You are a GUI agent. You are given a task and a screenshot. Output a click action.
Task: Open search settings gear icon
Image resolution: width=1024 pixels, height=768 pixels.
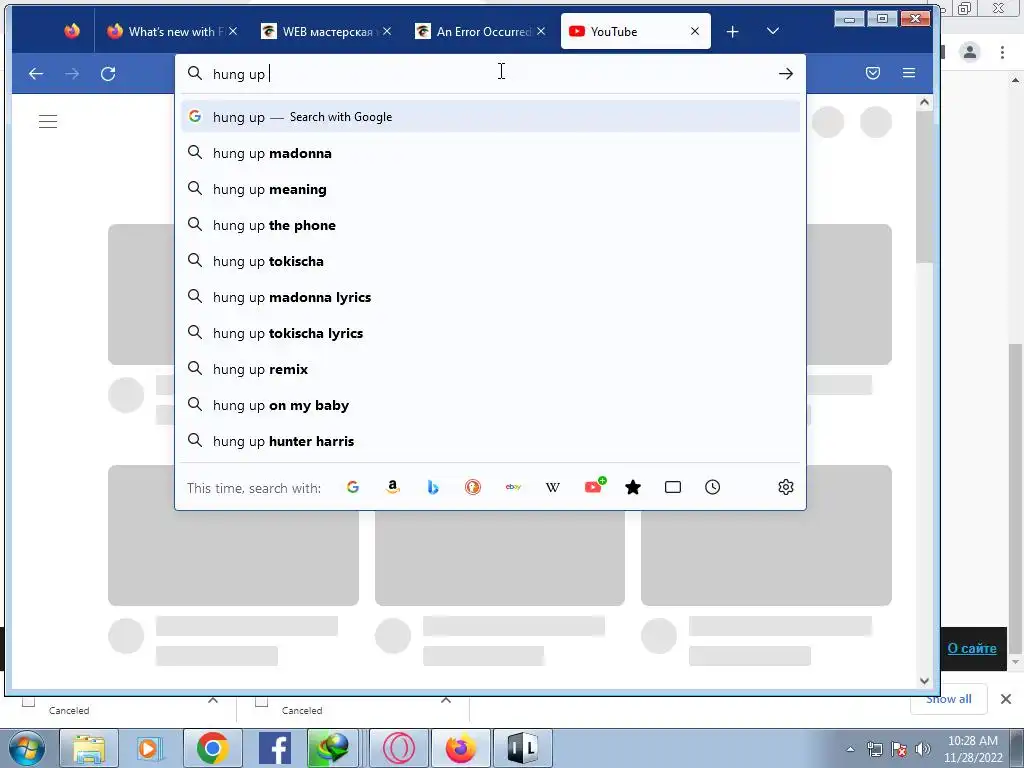click(786, 487)
